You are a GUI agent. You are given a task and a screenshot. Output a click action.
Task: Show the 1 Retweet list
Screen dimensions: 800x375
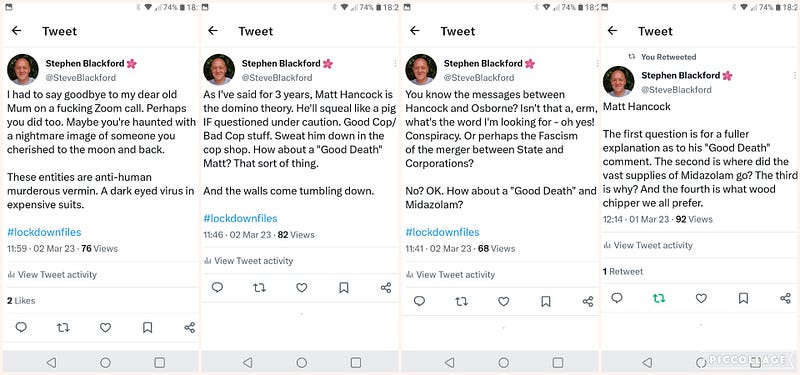622,271
